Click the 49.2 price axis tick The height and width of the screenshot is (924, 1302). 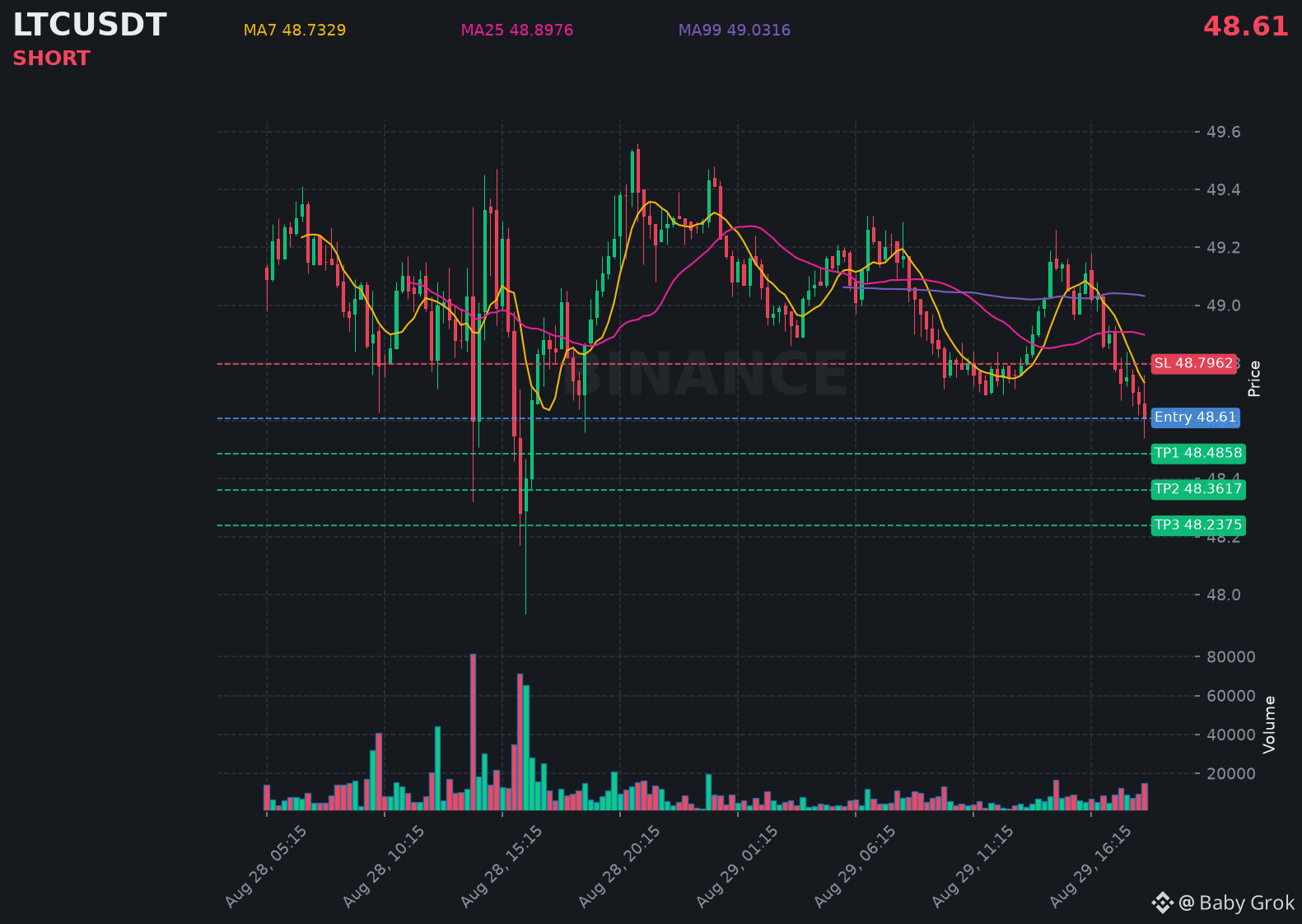(x=1224, y=248)
